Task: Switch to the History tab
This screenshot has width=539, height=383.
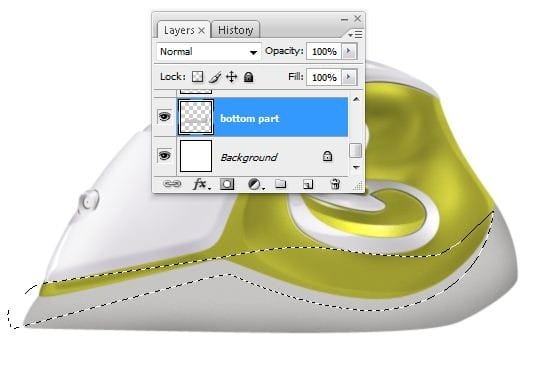Action: click(x=235, y=30)
